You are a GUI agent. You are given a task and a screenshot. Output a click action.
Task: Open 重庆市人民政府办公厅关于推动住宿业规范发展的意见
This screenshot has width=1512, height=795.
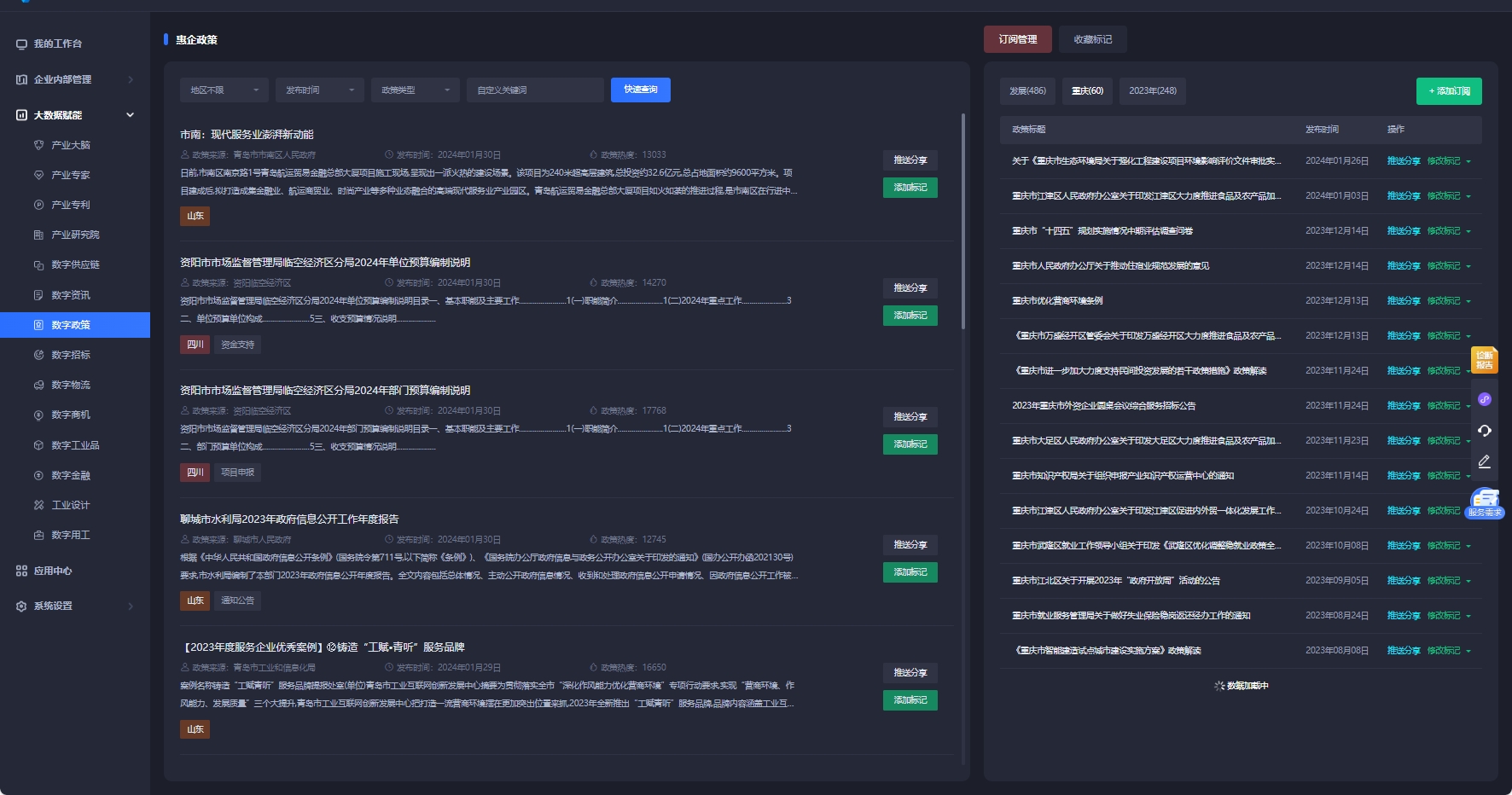click(x=1110, y=266)
